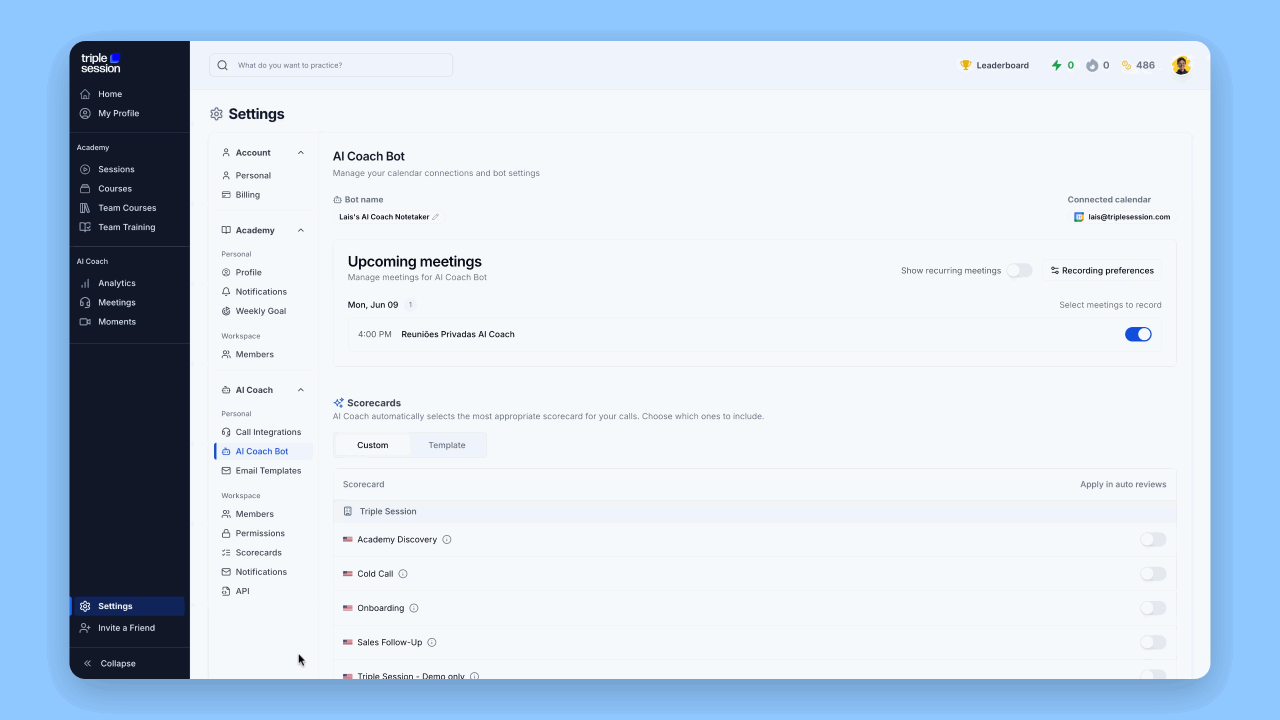This screenshot has height=720, width=1280.
Task: Click the info icon beside Academy Discovery
Action: pyautogui.click(x=447, y=540)
